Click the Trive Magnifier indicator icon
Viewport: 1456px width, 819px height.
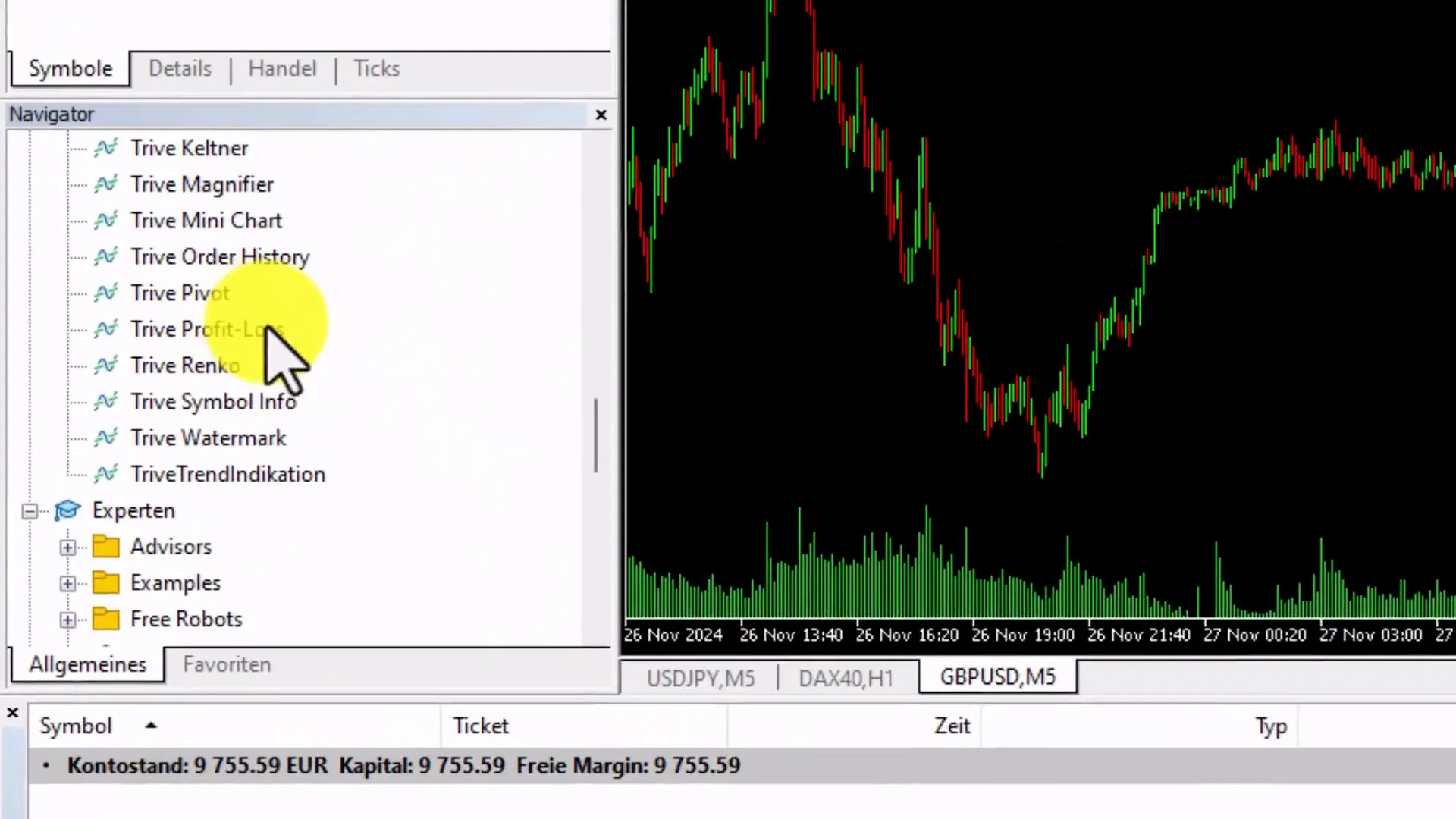106,184
